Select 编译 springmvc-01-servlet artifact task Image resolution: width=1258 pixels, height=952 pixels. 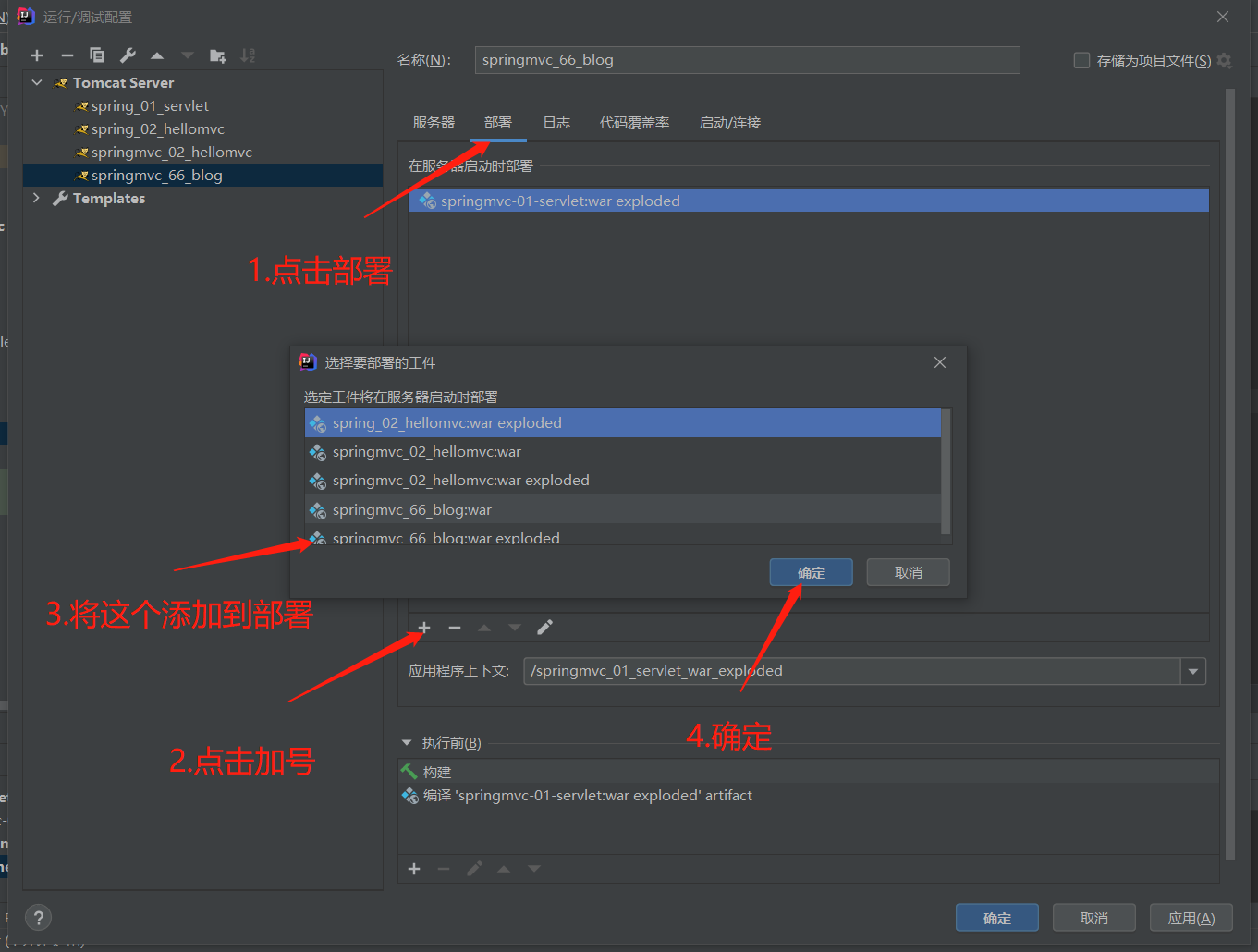click(808, 796)
